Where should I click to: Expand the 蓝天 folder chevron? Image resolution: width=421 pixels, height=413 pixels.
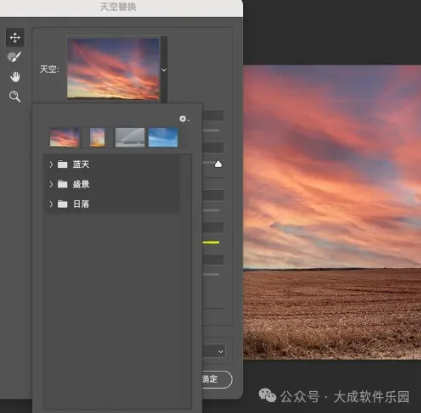click(51, 164)
